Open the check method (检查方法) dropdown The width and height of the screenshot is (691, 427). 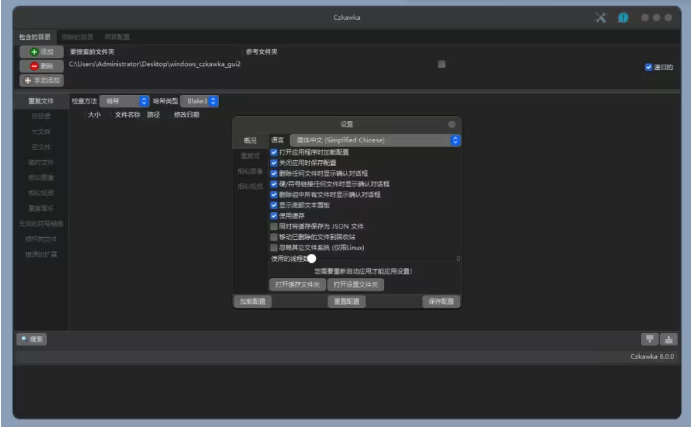pos(124,101)
